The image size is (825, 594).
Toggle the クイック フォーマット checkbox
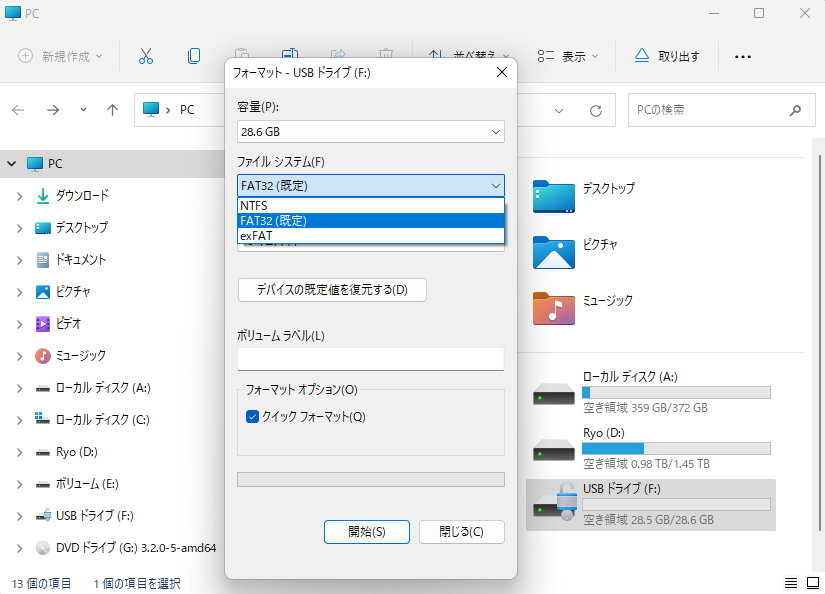253,416
